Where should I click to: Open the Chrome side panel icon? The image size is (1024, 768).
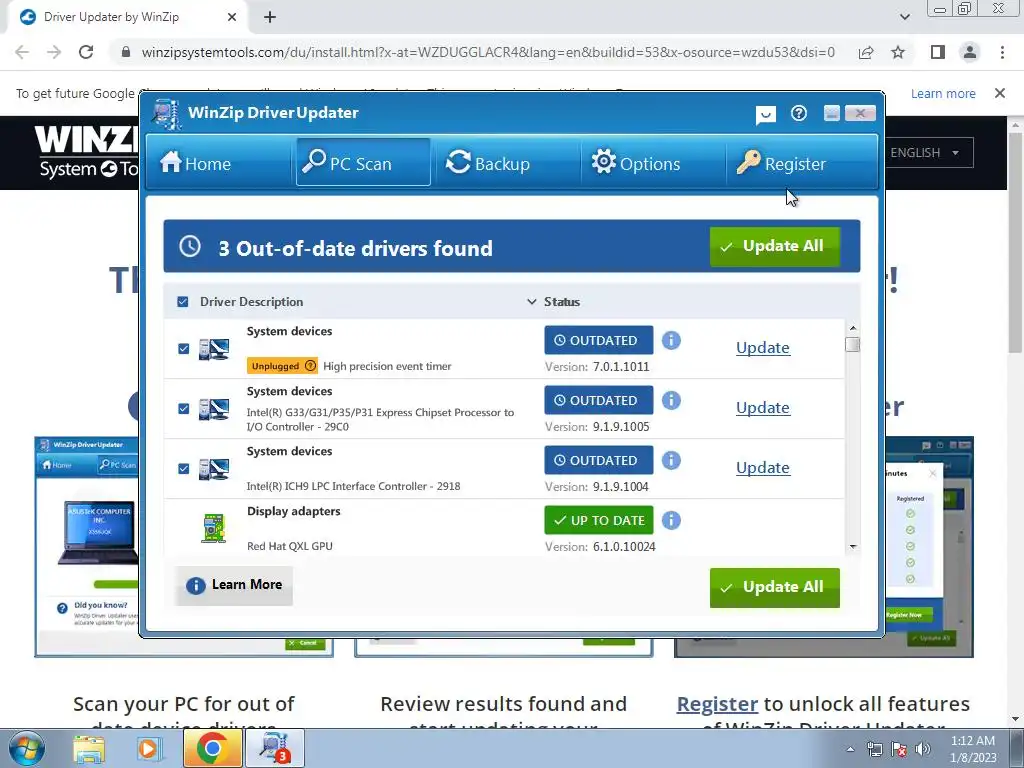coord(938,52)
